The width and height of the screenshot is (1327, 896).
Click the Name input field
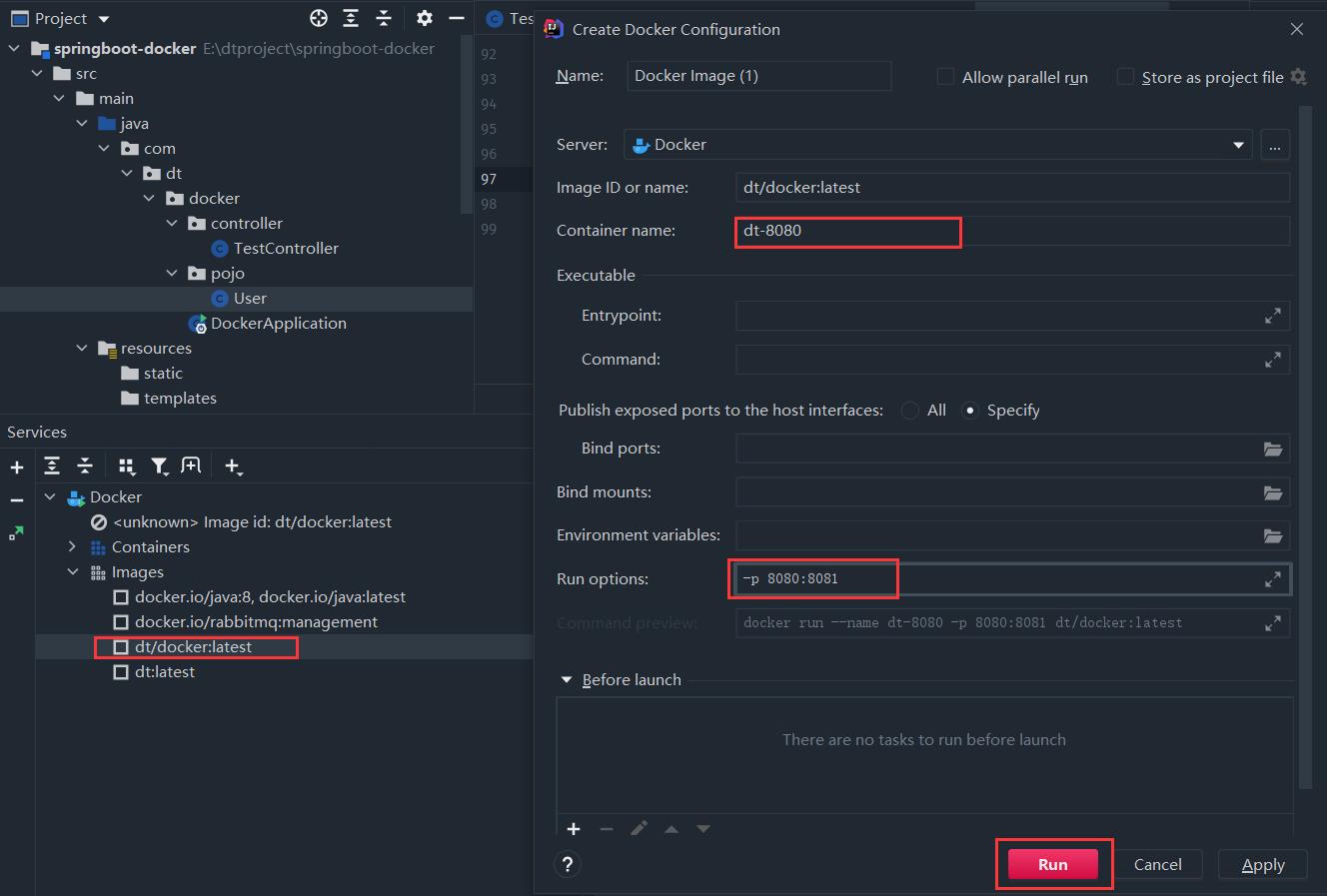759,76
